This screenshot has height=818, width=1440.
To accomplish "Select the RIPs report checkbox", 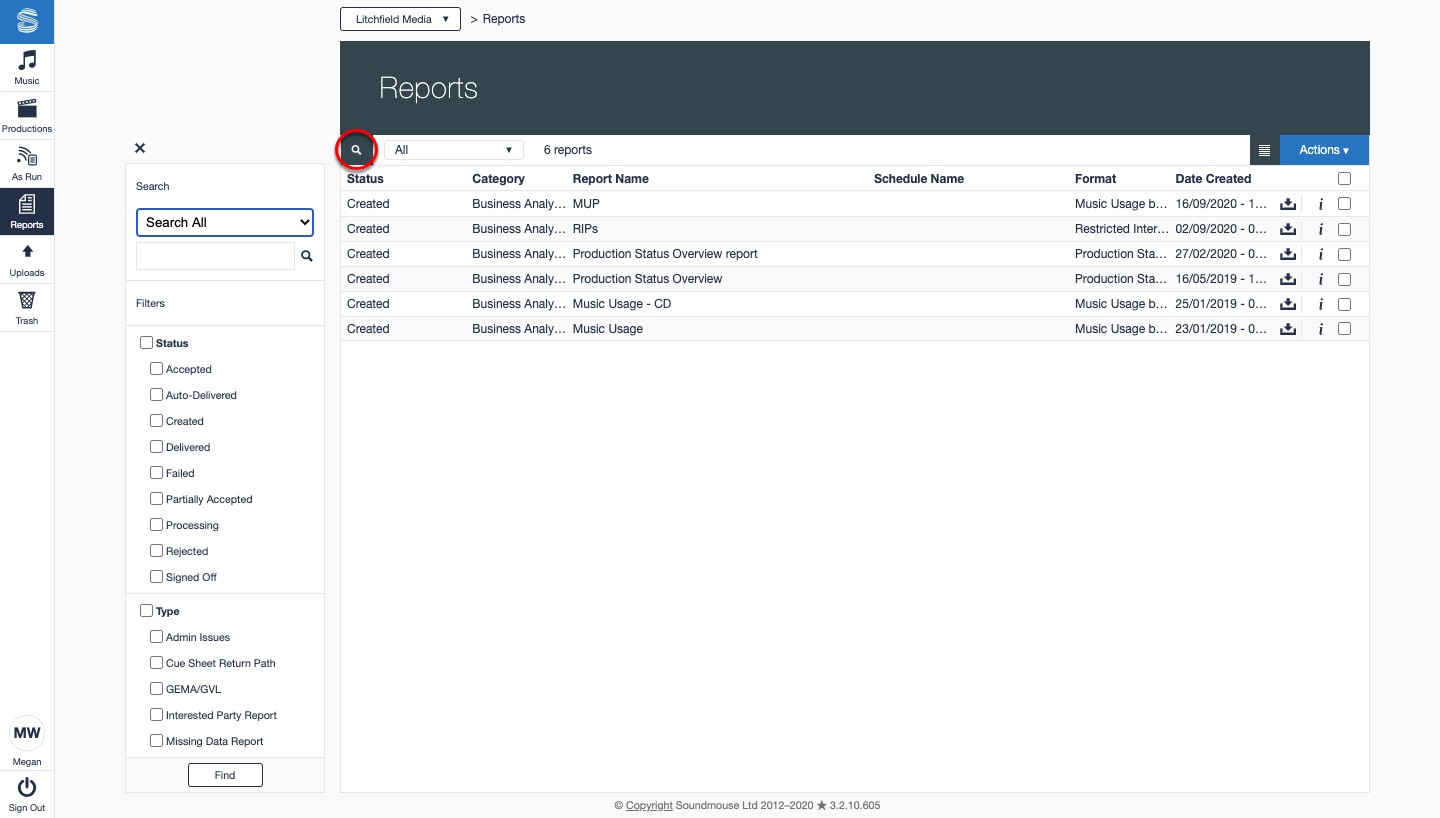I will 1344,229.
